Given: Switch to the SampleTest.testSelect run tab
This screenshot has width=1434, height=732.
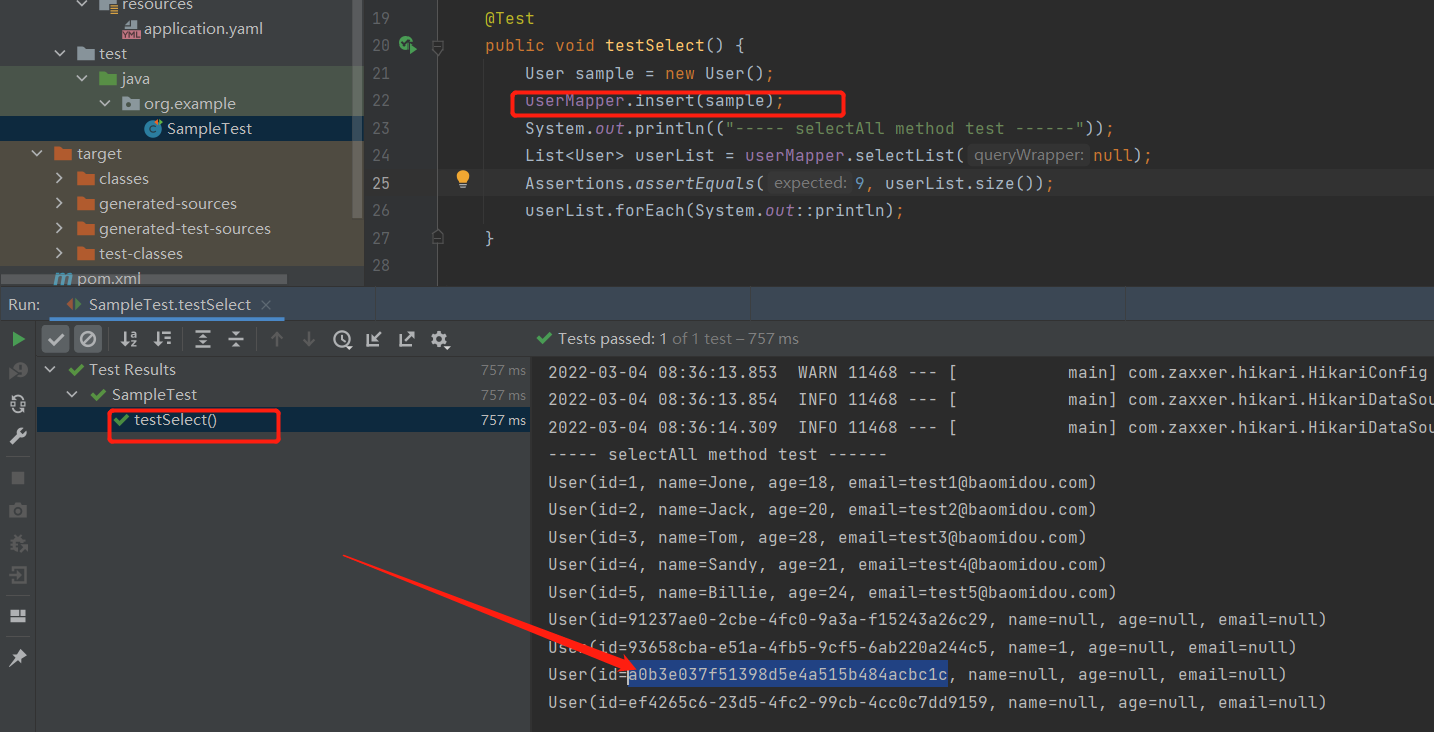Looking at the screenshot, I should (166, 304).
